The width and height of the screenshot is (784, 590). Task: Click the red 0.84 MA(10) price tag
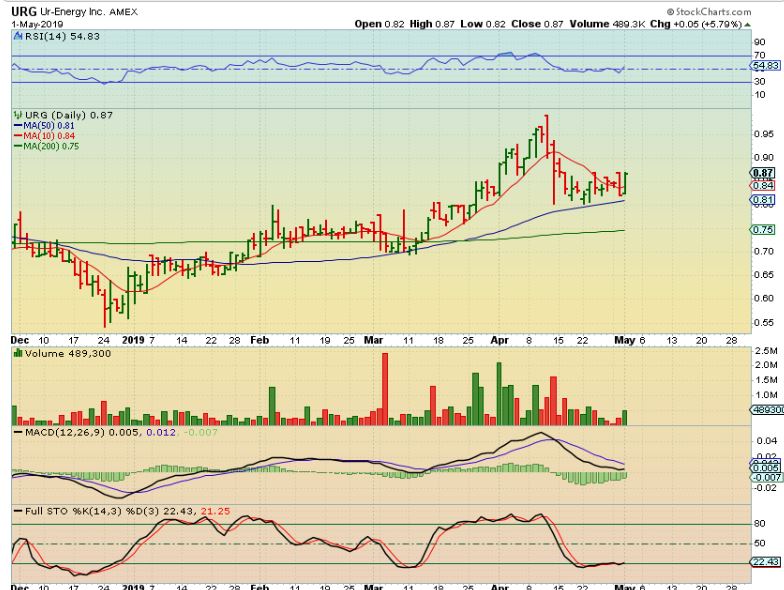[x=763, y=185]
